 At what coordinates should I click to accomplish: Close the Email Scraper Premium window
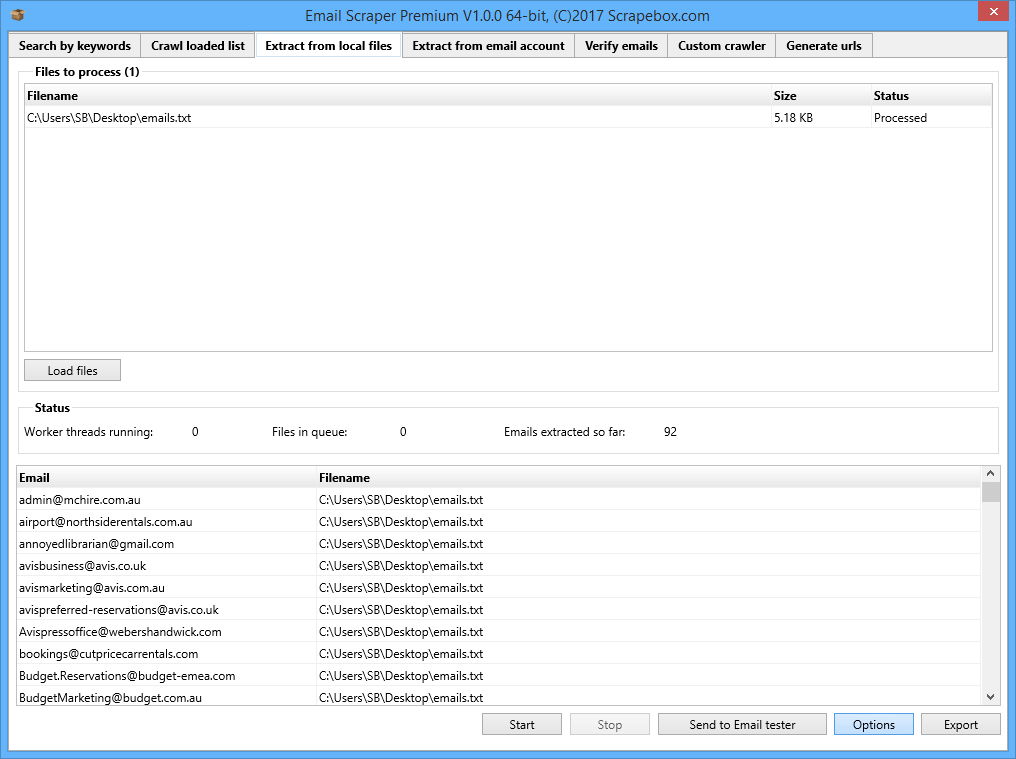point(993,12)
